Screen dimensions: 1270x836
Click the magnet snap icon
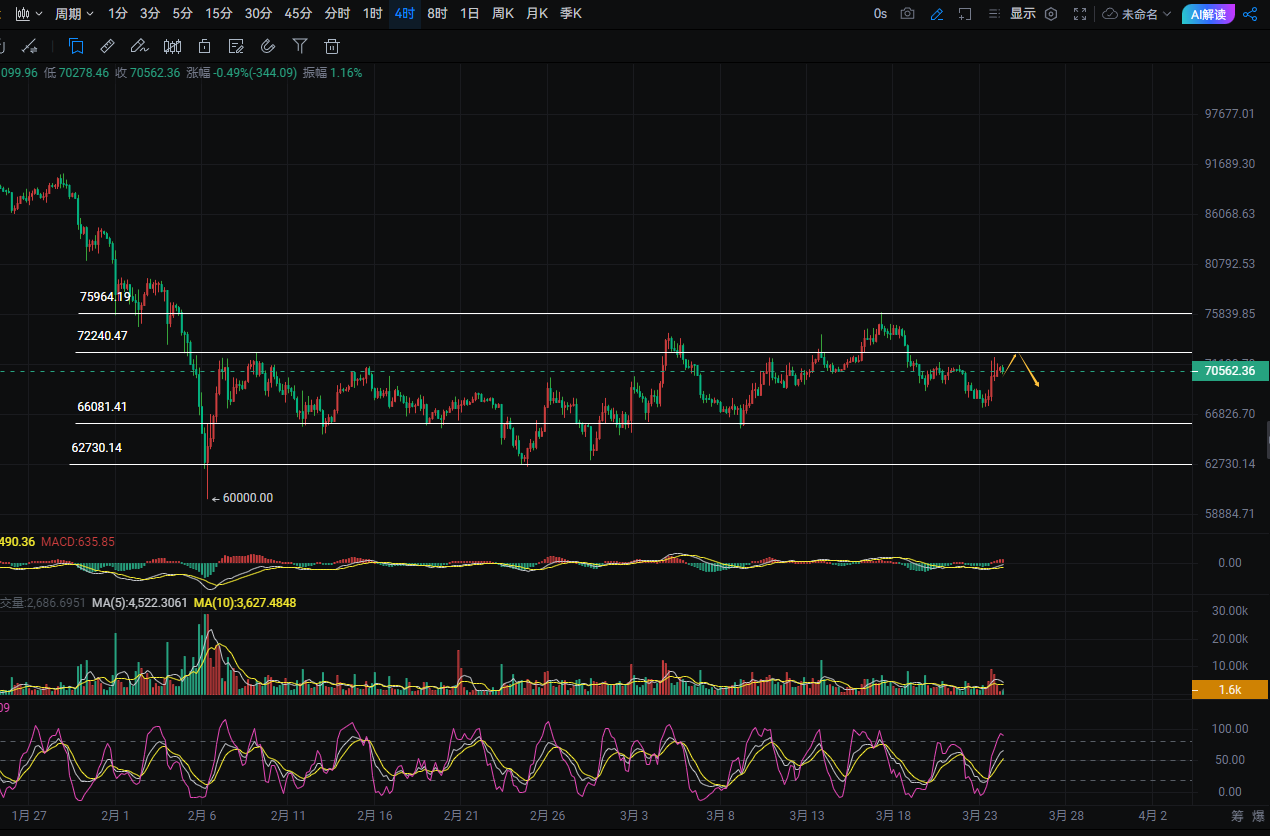click(x=267, y=46)
